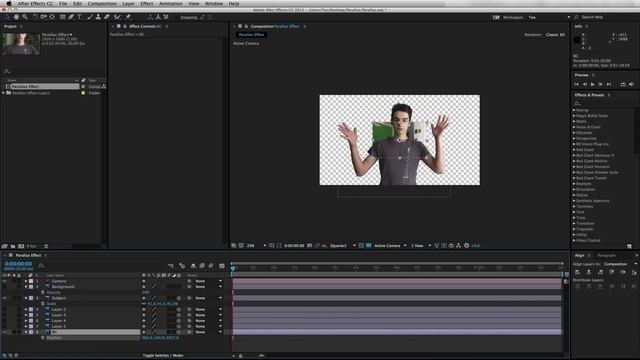Jump to first frame in Preview panel
This screenshot has height=360, width=640.
coord(576,84)
